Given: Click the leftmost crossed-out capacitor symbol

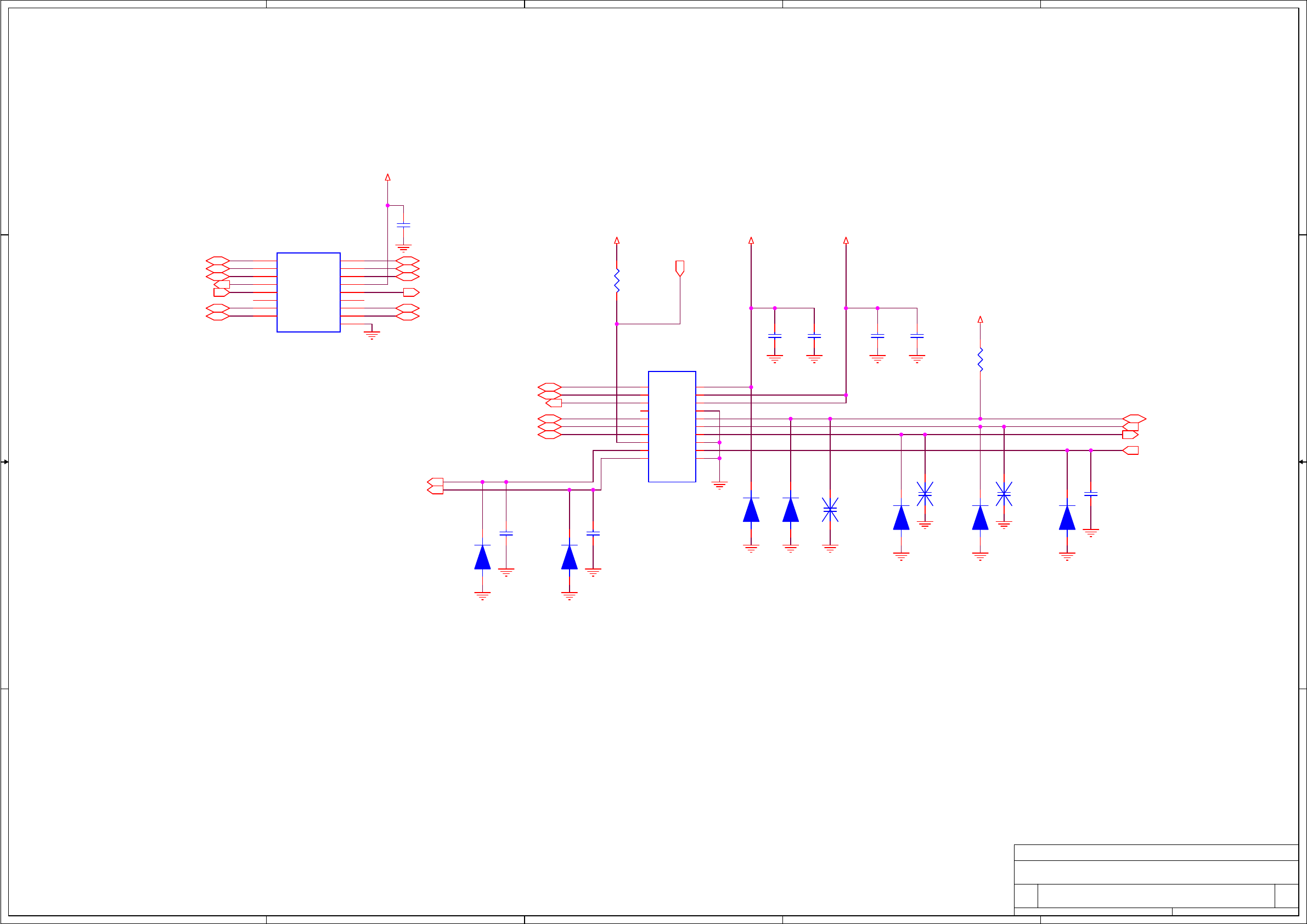Looking at the screenshot, I should (830, 510).
